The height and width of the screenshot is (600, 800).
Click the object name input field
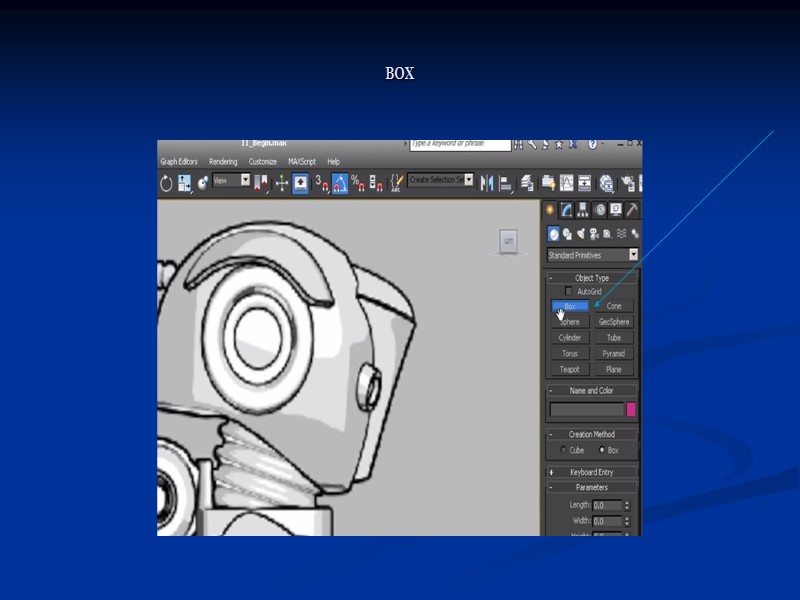pos(587,409)
